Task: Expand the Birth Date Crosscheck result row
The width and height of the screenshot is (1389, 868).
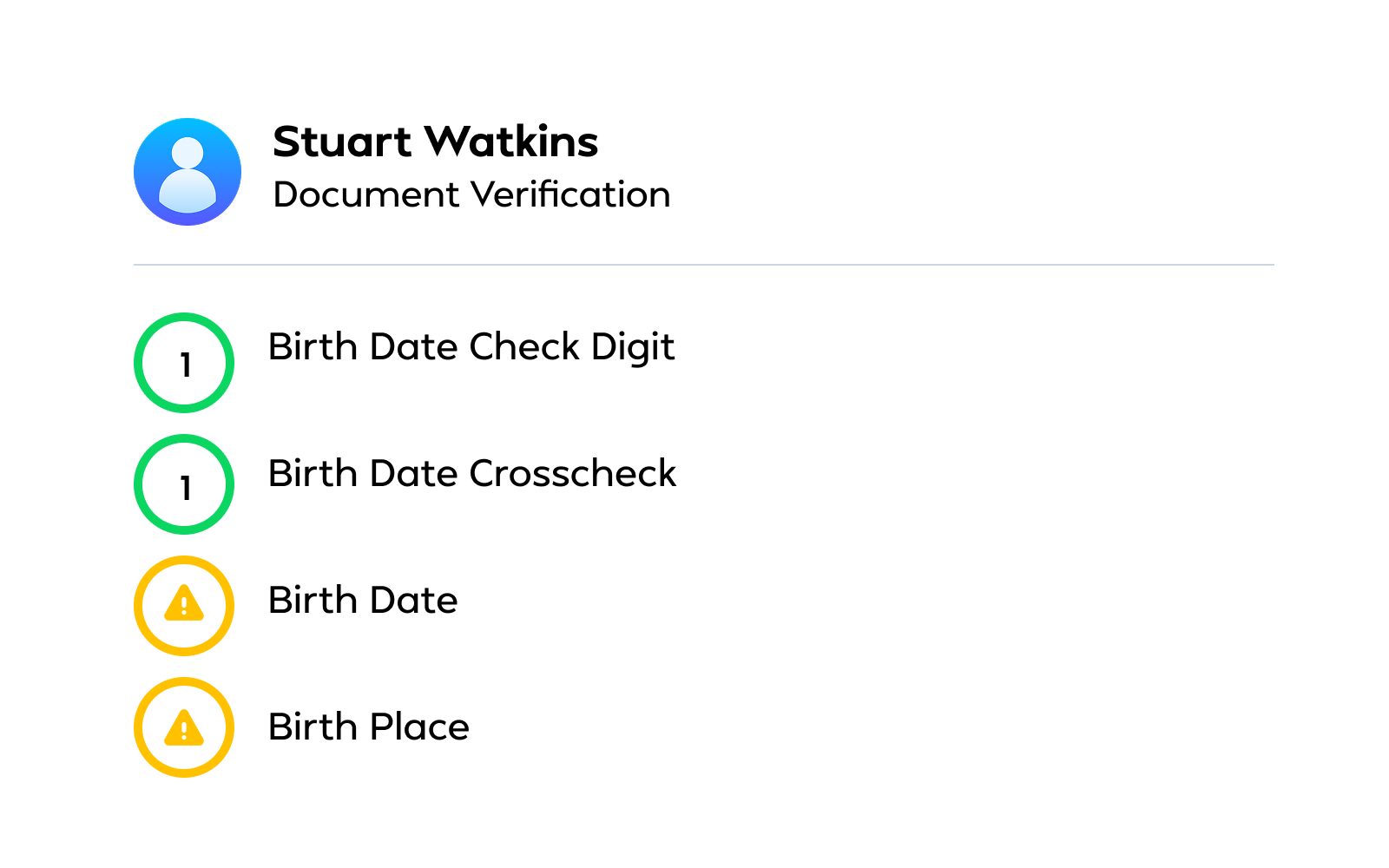Action: 472,474
